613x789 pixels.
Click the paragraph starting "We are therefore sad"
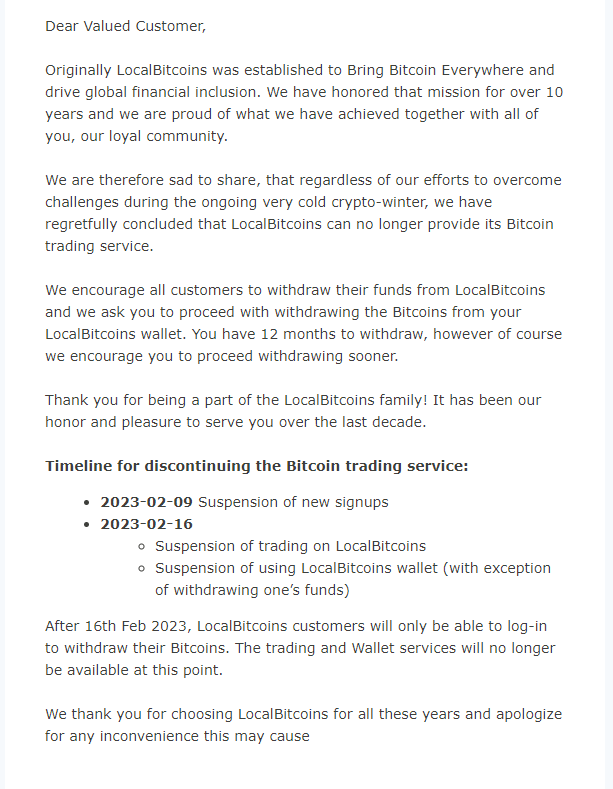point(303,213)
